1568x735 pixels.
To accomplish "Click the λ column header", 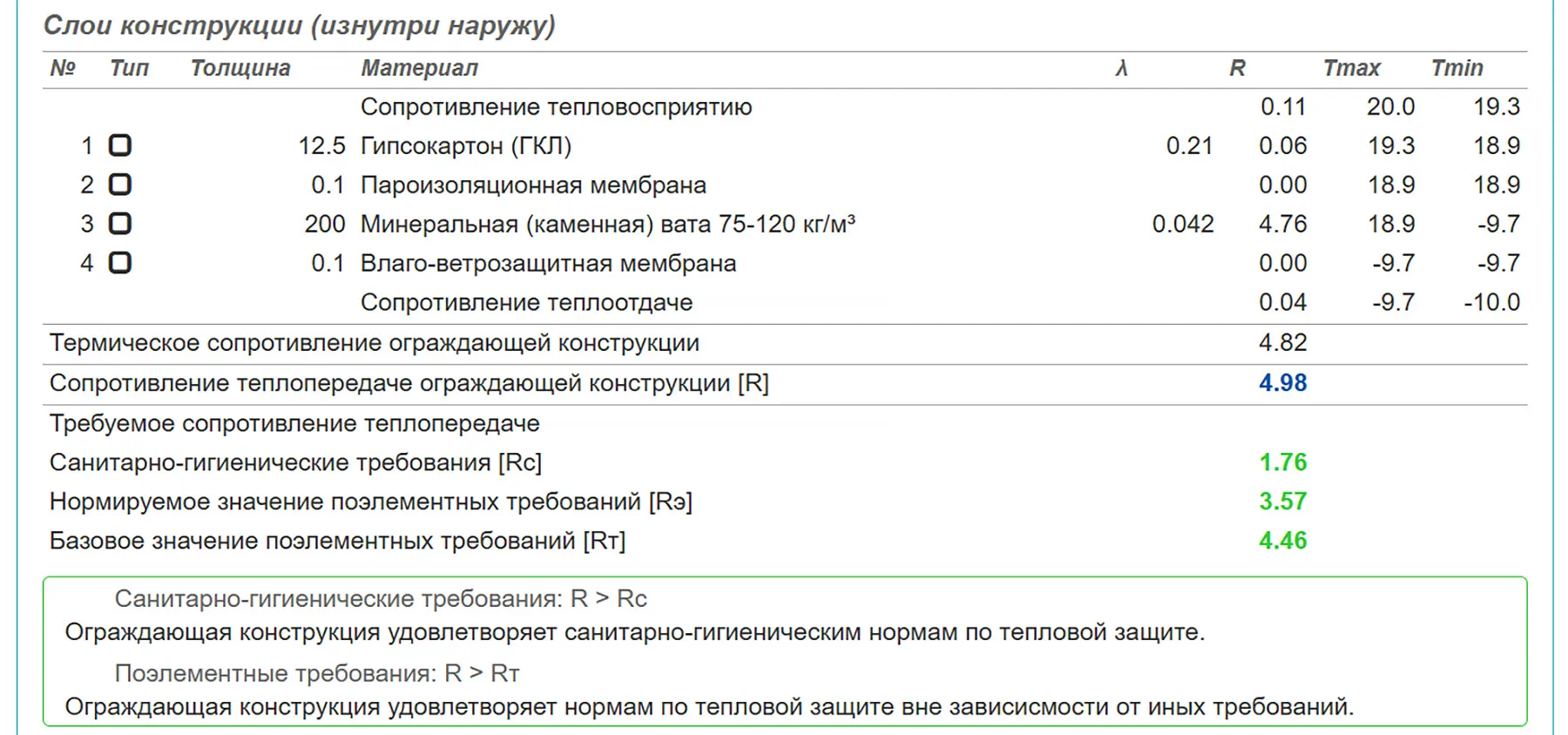I will [x=1121, y=68].
